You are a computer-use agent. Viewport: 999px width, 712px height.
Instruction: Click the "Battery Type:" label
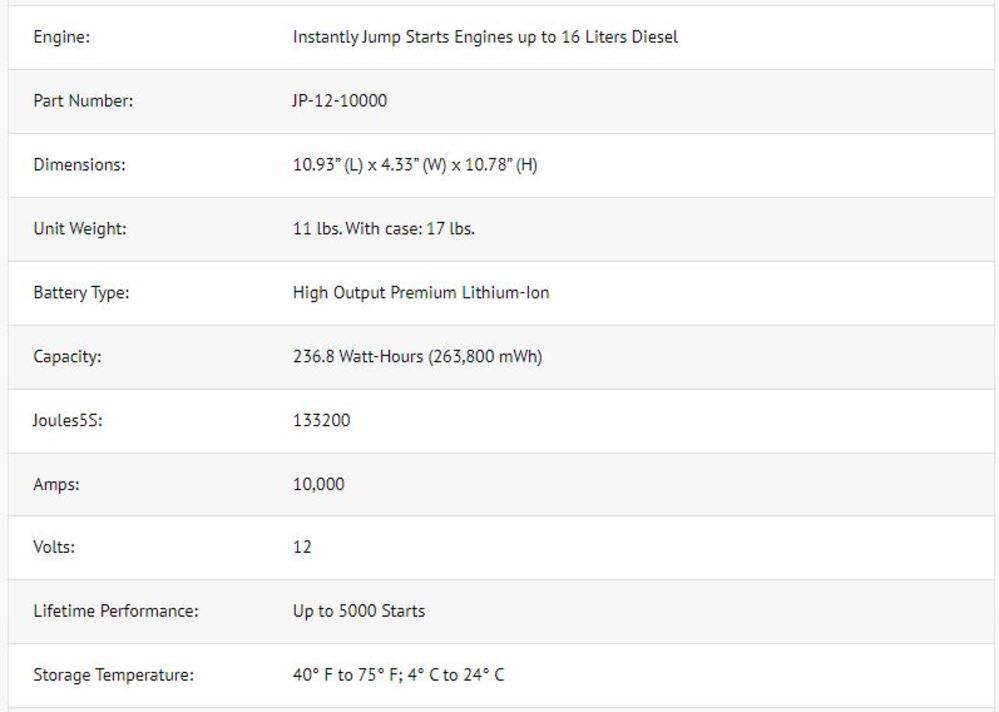click(x=82, y=293)
